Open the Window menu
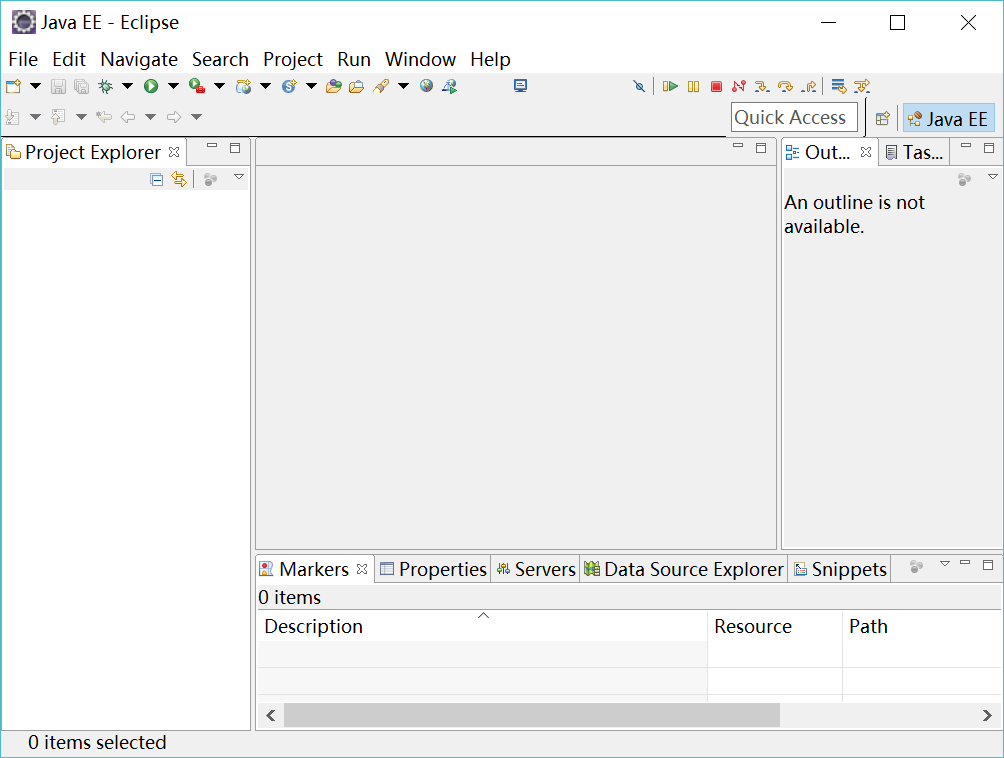 click(420, 60)
